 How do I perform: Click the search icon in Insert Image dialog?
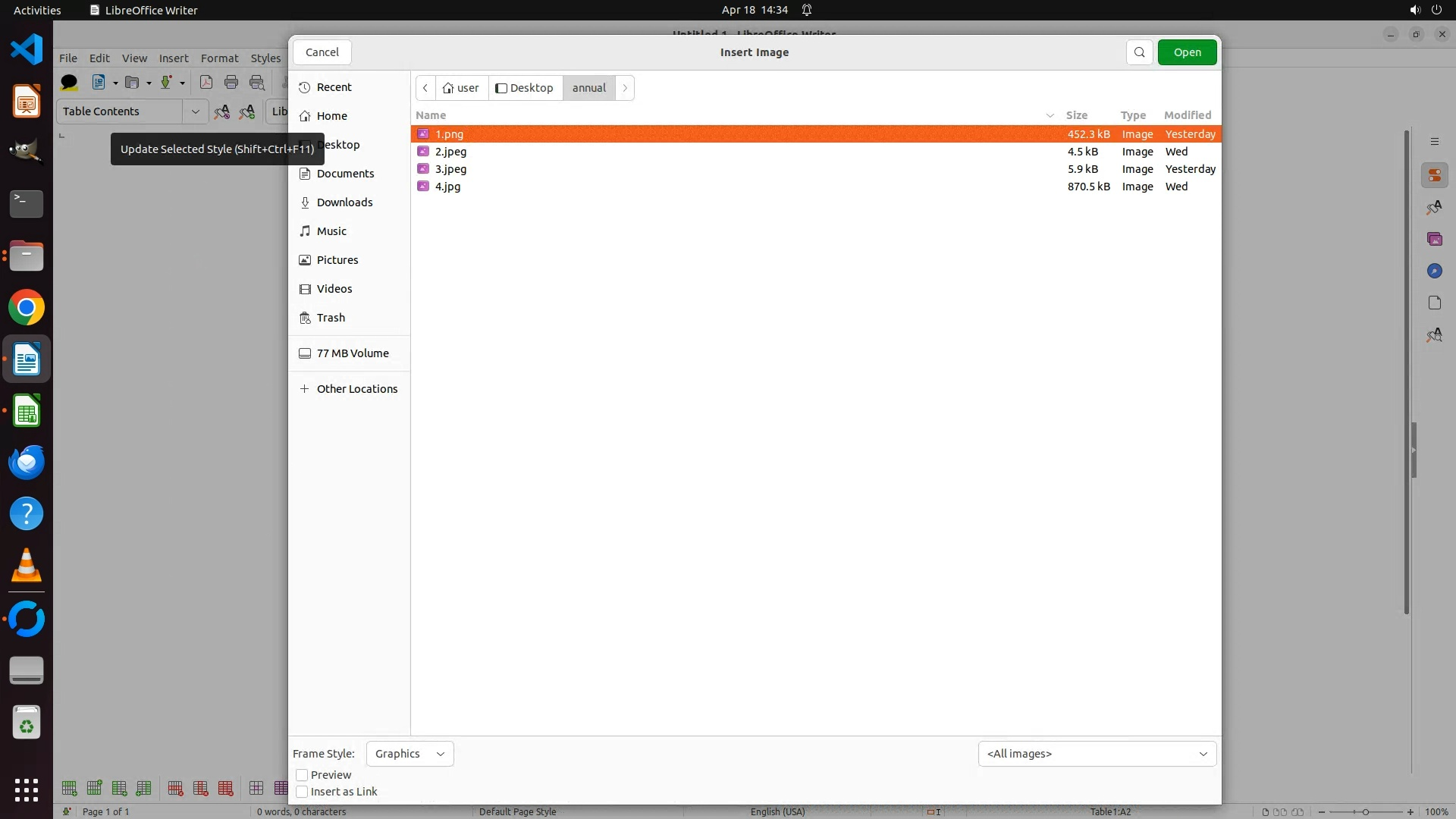[x=1139, y=52]
